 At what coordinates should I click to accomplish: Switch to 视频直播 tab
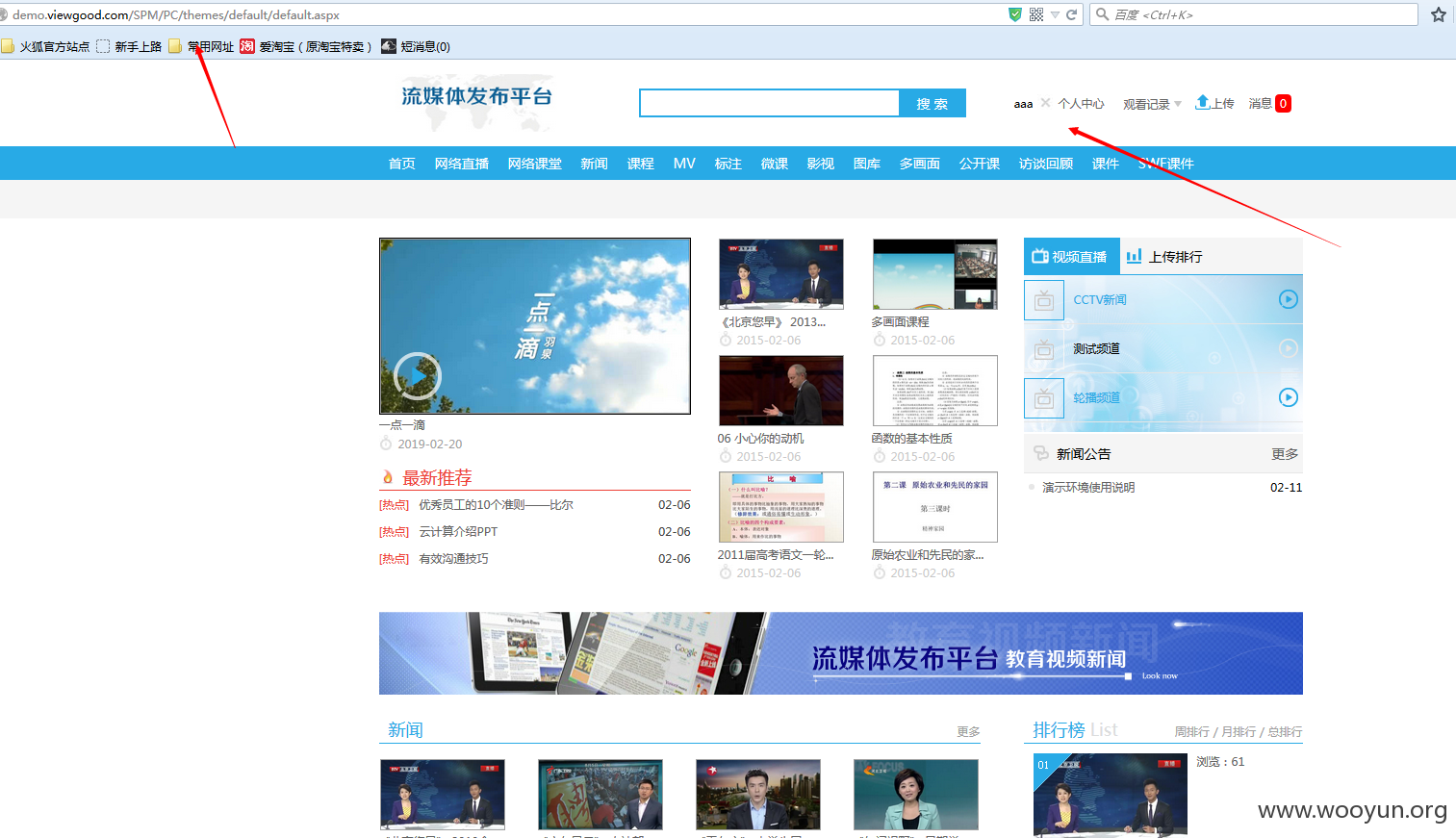(1071, 257)
